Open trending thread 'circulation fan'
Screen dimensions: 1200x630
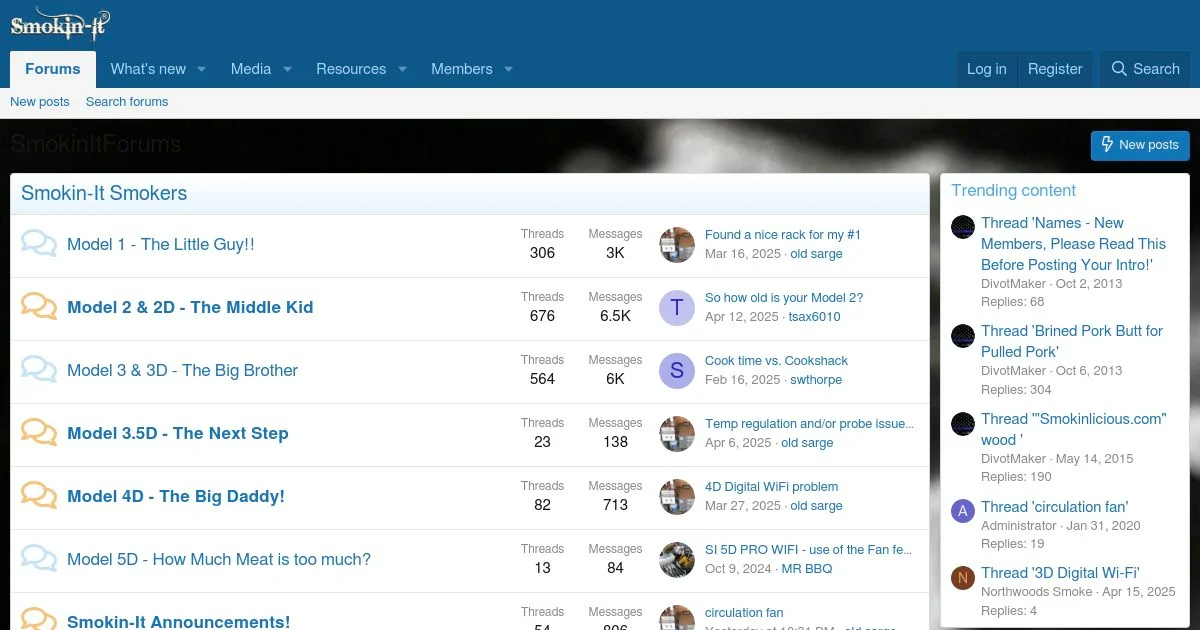(x=1054, y=507)
